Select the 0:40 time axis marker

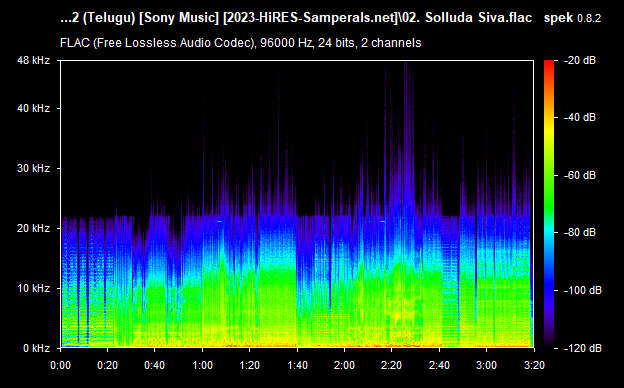(155, 365)
